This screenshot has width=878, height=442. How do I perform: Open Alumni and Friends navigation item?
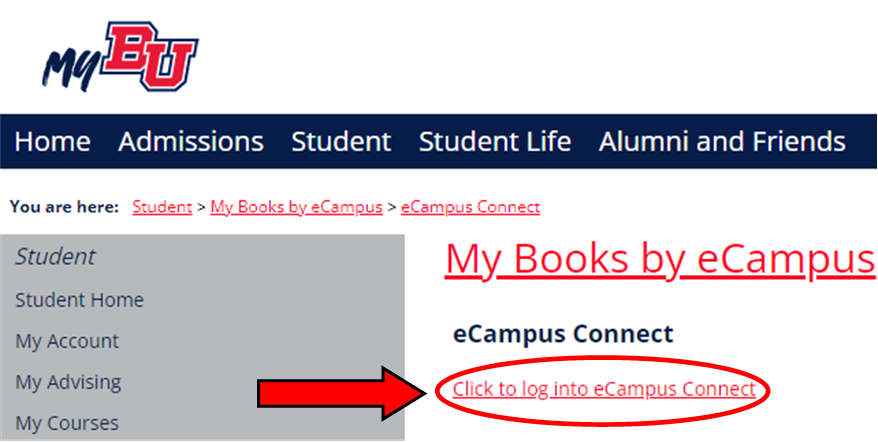pos(722,142)
